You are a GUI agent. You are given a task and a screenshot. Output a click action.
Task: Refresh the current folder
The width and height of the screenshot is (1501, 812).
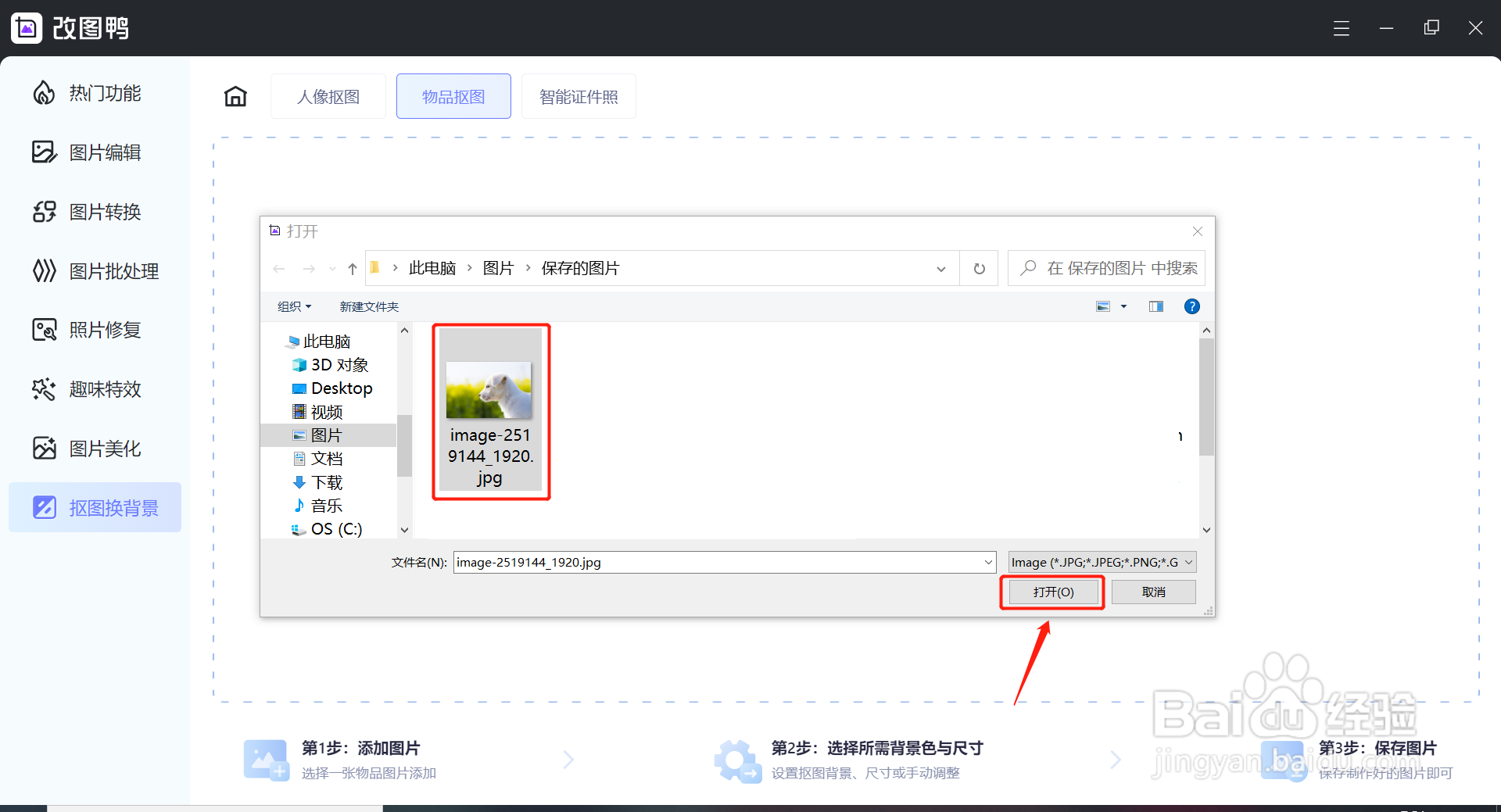point(980,269)
